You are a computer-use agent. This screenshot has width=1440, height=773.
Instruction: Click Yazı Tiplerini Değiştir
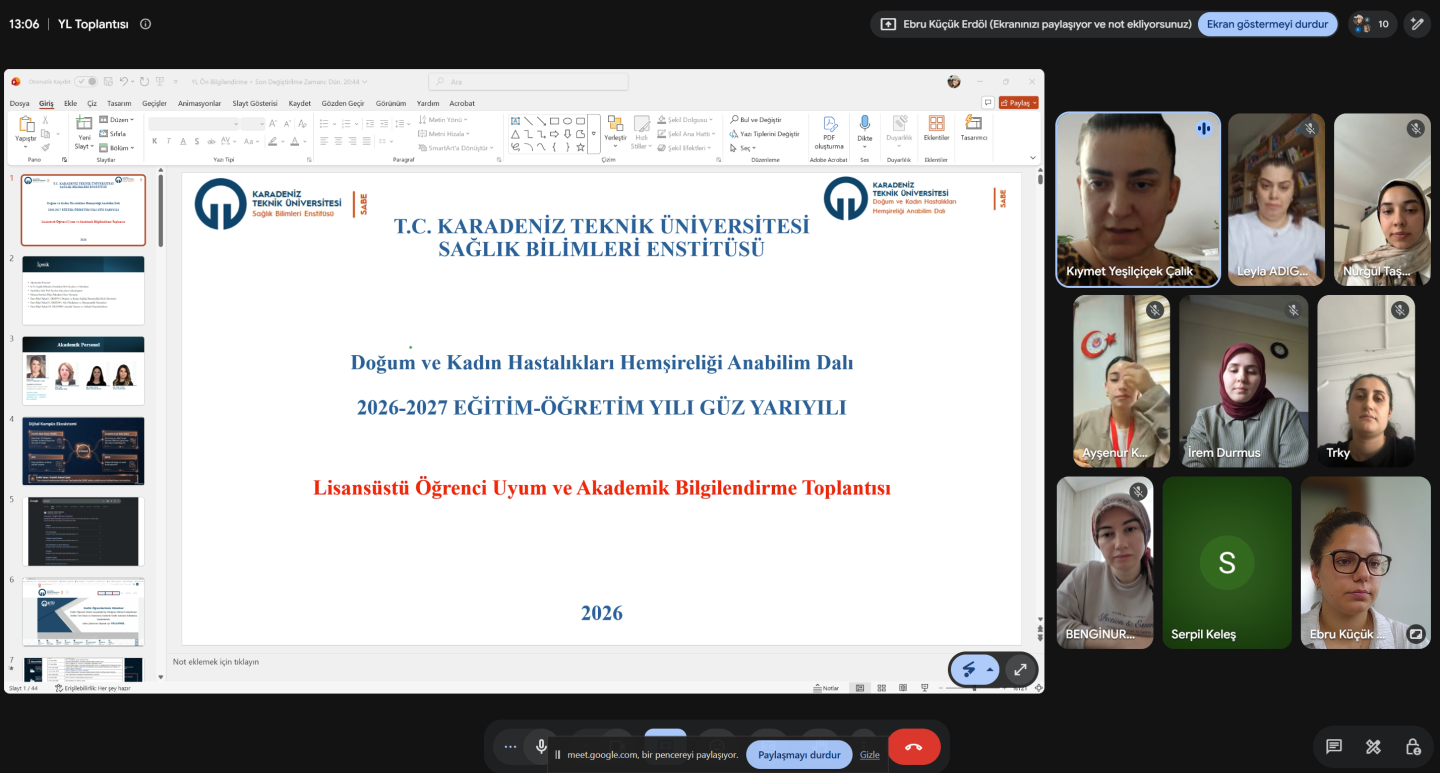pos(765,133)
